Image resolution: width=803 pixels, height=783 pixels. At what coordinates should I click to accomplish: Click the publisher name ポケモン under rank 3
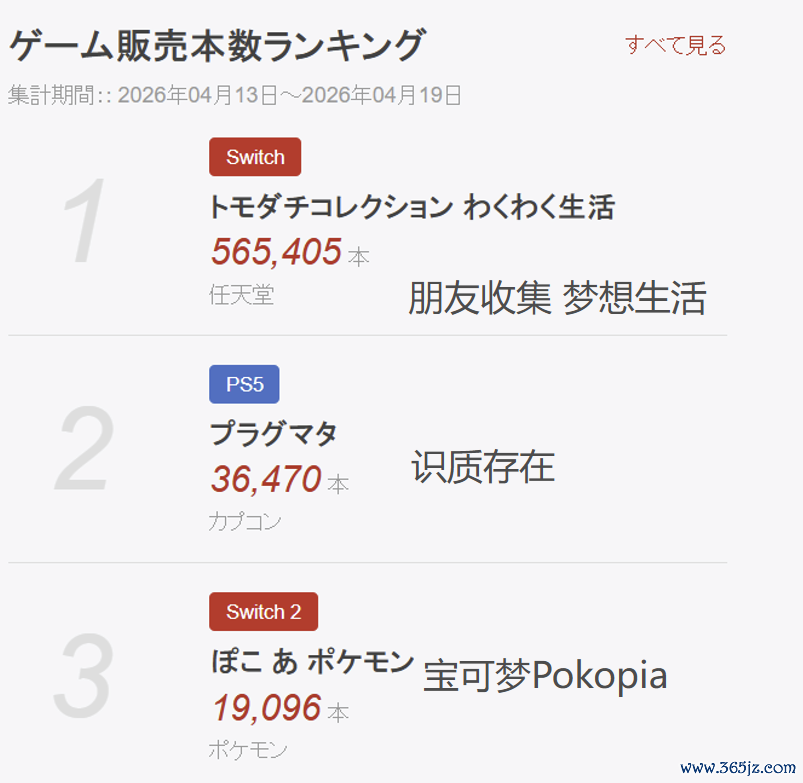(x=247, y=750)
